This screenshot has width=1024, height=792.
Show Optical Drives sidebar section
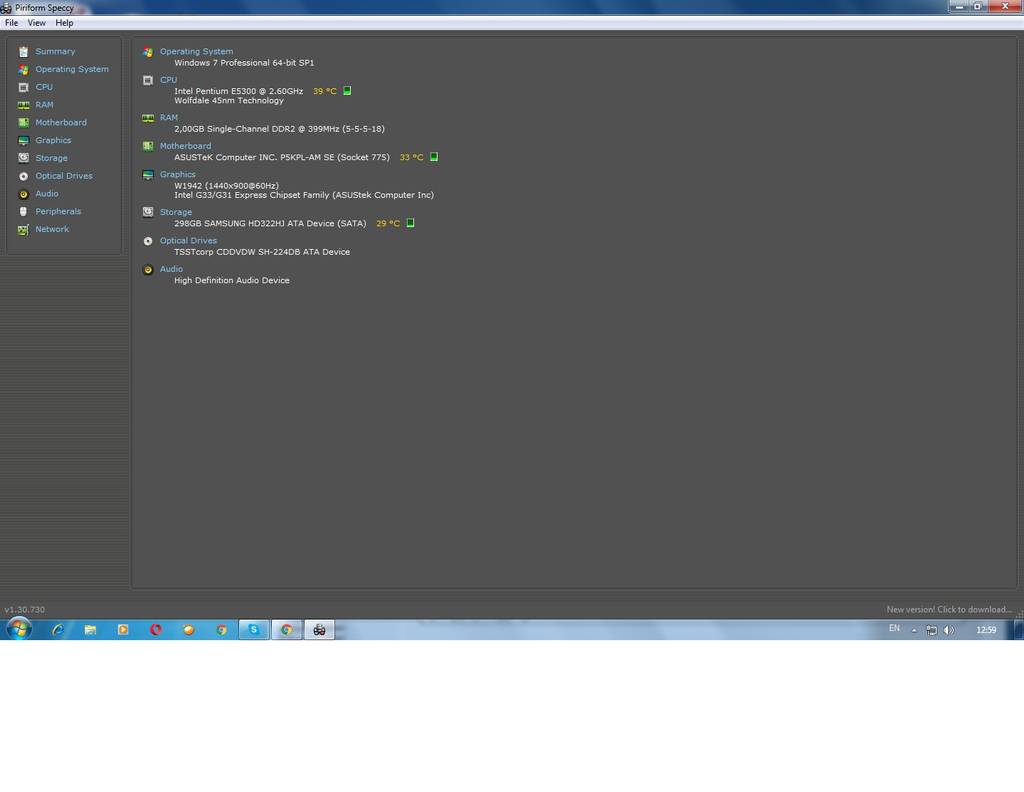[63, 176]
